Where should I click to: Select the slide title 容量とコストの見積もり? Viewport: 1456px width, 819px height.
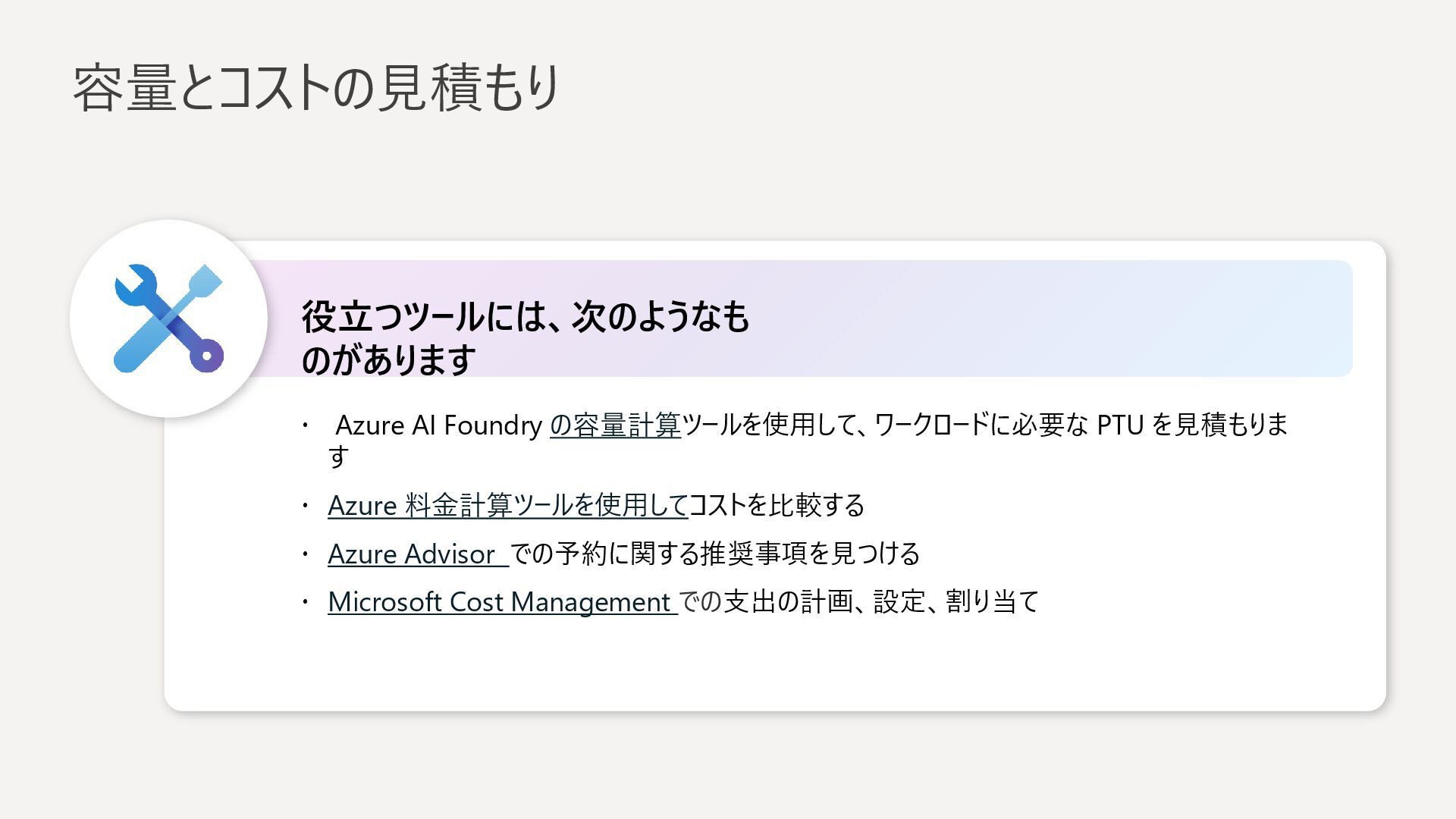coord(316,88)
